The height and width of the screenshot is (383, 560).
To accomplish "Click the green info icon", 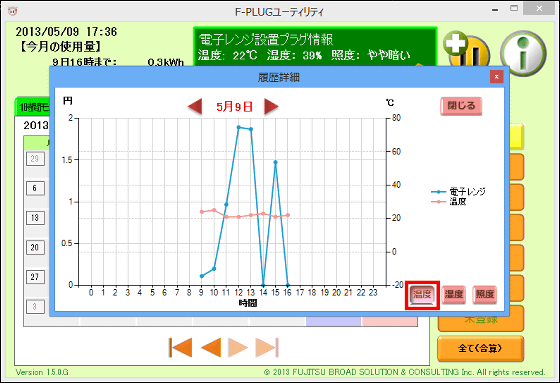I will click(x=523, y=53).
